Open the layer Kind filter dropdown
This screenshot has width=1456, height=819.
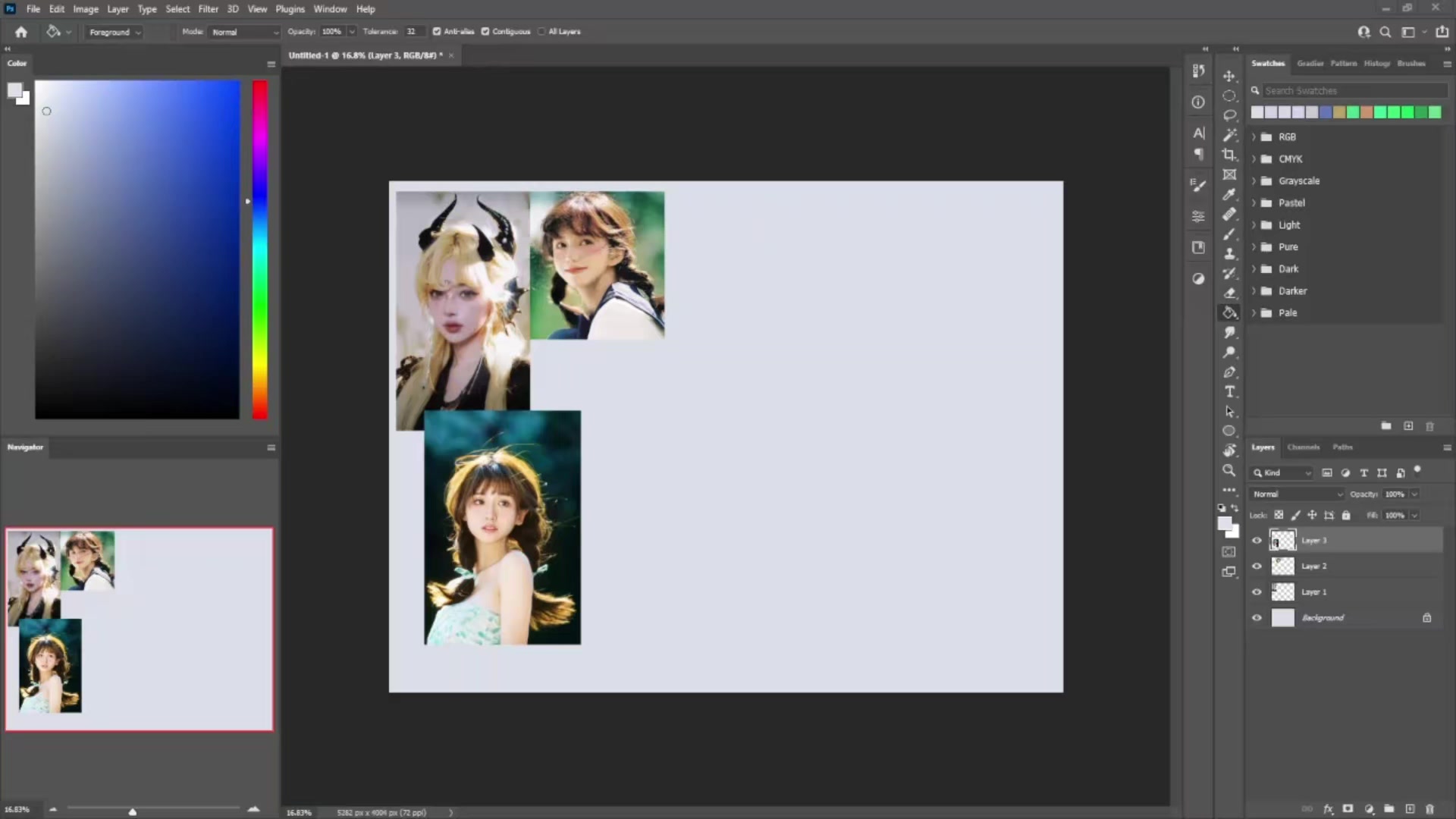(1282, 473)
